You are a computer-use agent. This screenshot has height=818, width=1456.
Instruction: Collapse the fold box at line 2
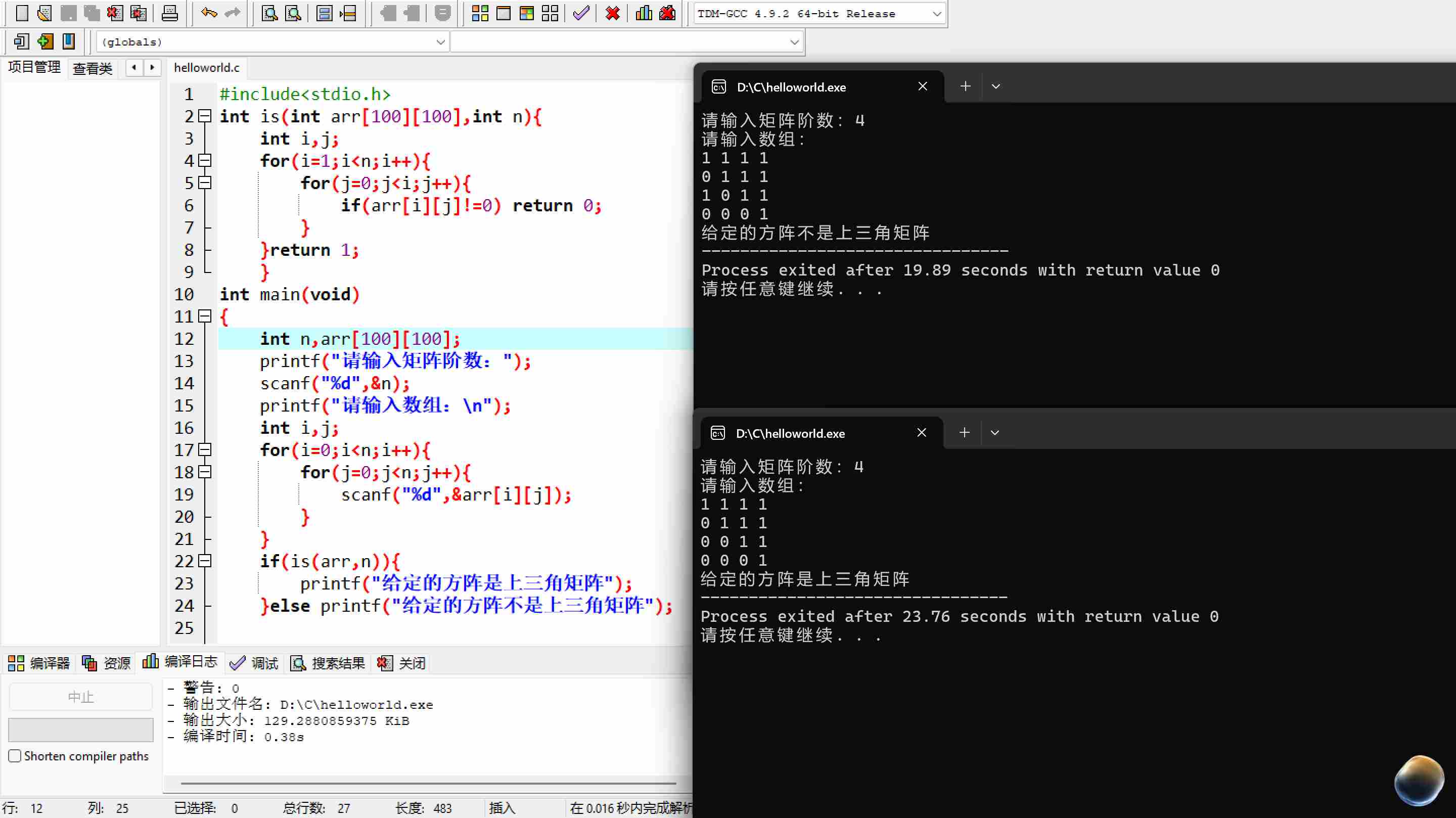(205, 116)
